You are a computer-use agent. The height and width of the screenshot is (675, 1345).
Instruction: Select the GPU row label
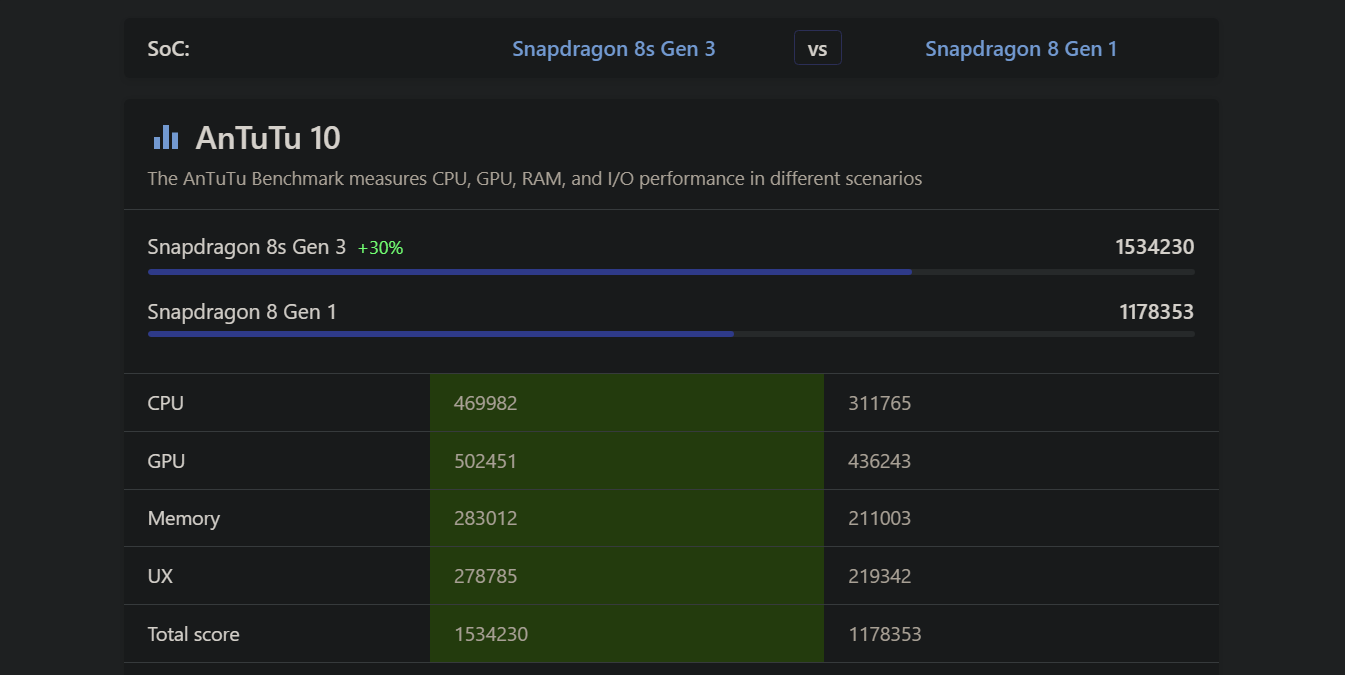(x=166, y=461)
